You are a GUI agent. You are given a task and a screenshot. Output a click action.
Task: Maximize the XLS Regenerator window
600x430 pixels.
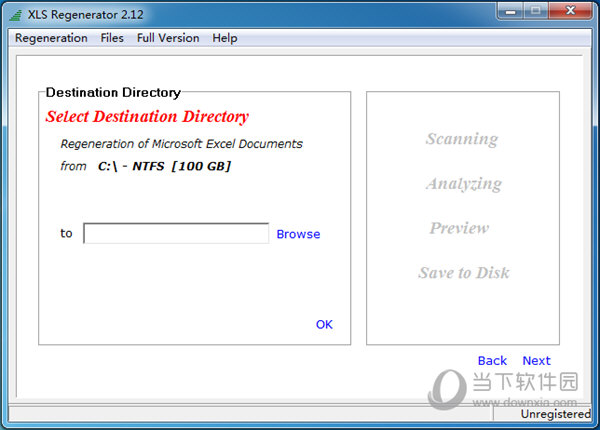tap(539, 11)
